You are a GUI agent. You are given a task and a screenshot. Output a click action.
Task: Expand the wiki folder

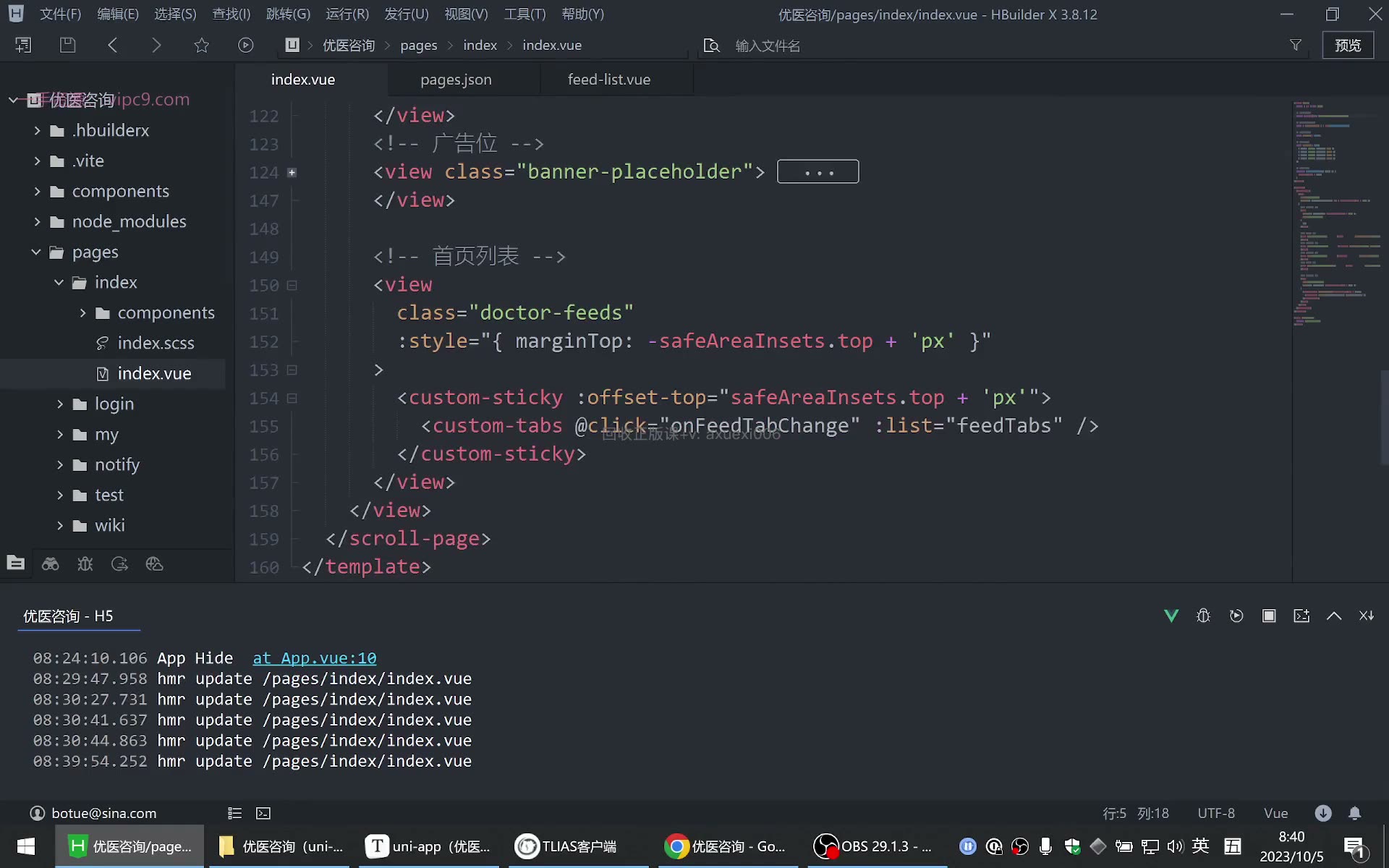(60, 525)
